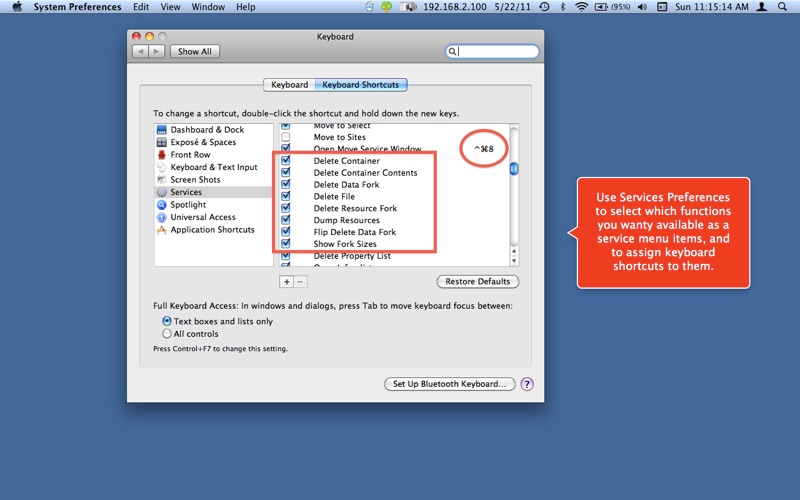Click the search field magnifier icon
This screenshot has height=500, width=800.
click(x=452, y=52)
